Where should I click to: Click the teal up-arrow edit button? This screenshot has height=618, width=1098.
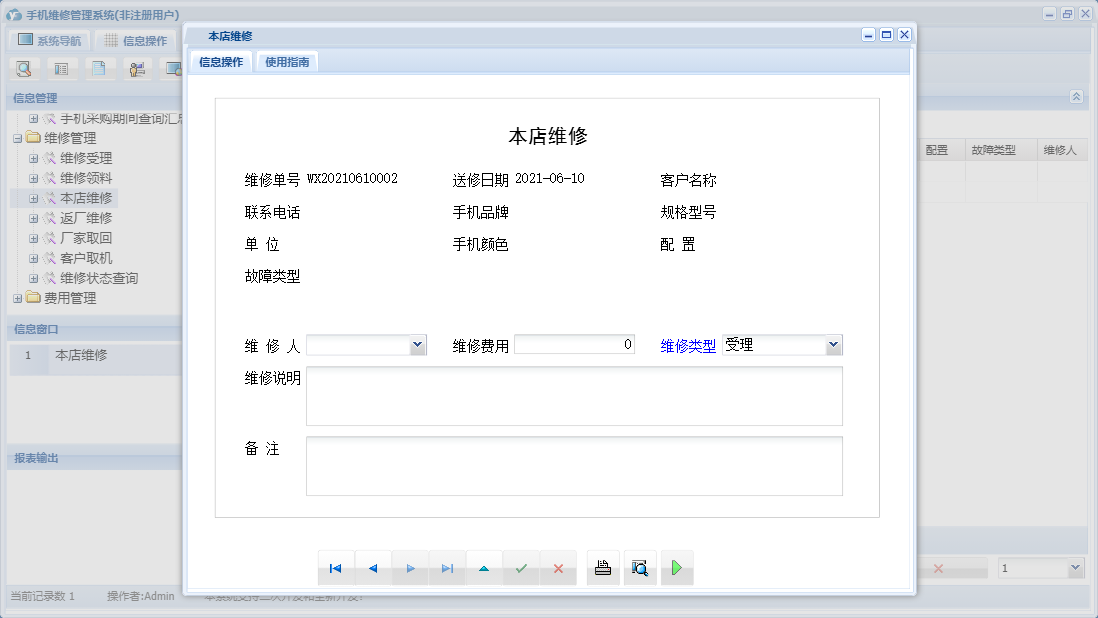point(484,568)
